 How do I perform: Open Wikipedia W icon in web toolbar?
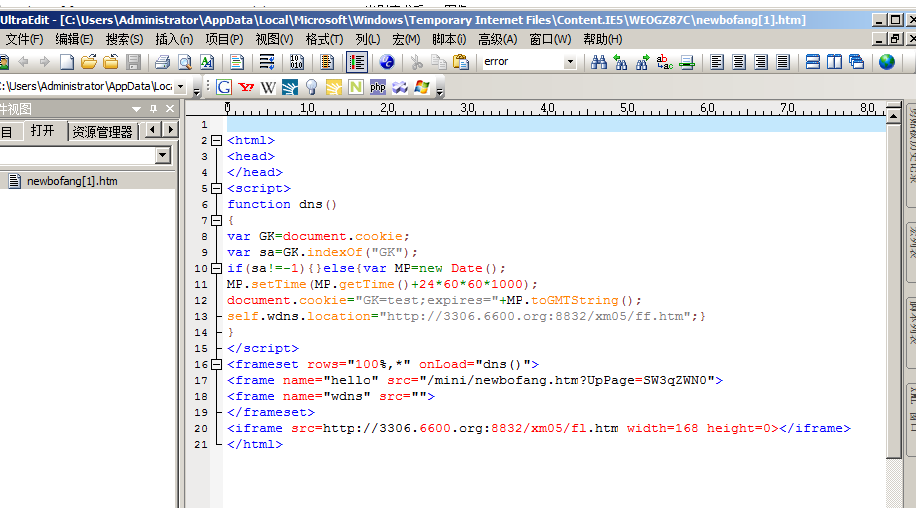coord(268,88)
